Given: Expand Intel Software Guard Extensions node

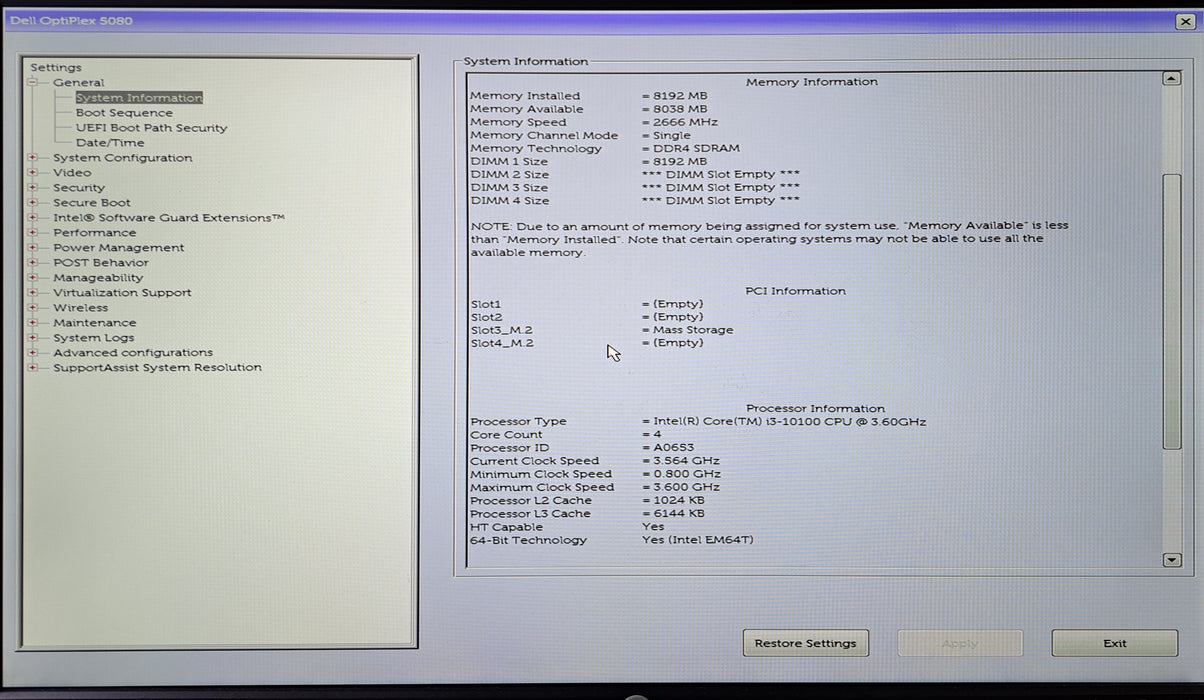Looking at the screenshot, I should point(33,217).
